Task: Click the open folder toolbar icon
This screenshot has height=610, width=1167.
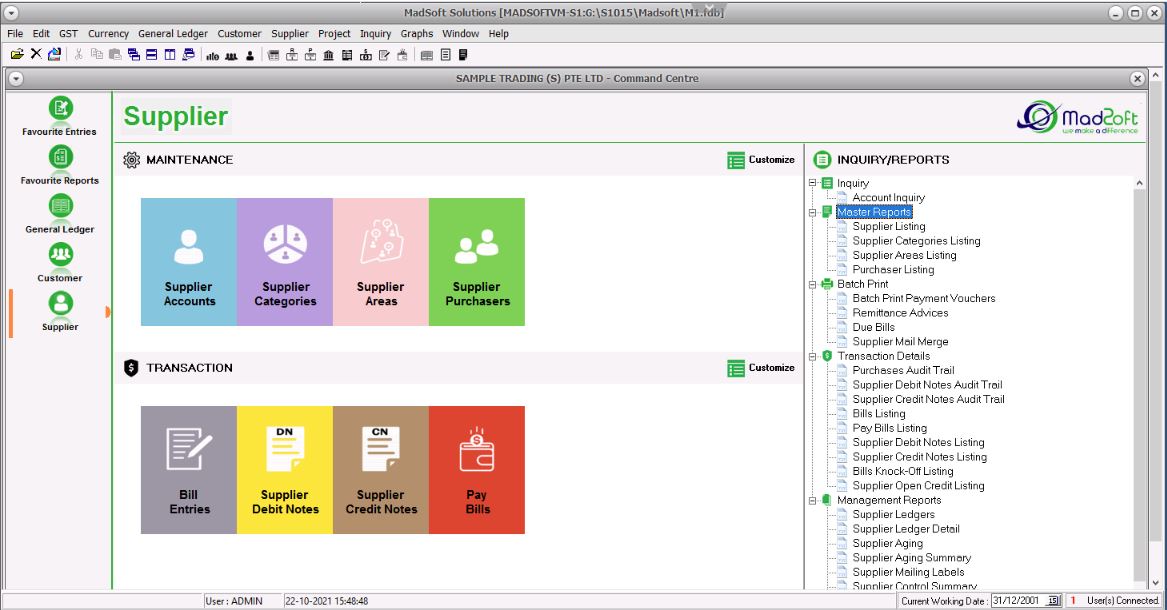Action: click(x=17, y=54)
